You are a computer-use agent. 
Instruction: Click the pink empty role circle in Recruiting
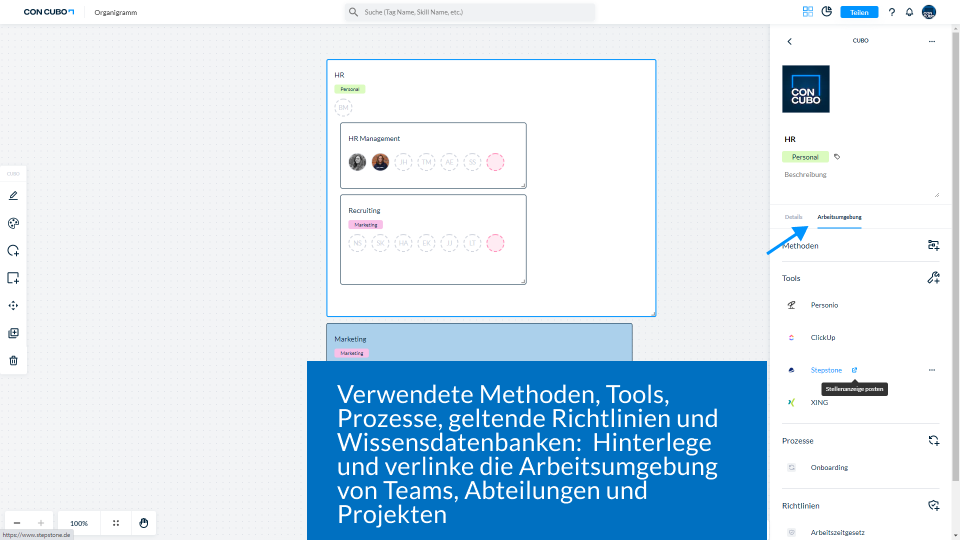tap(495, 243)
